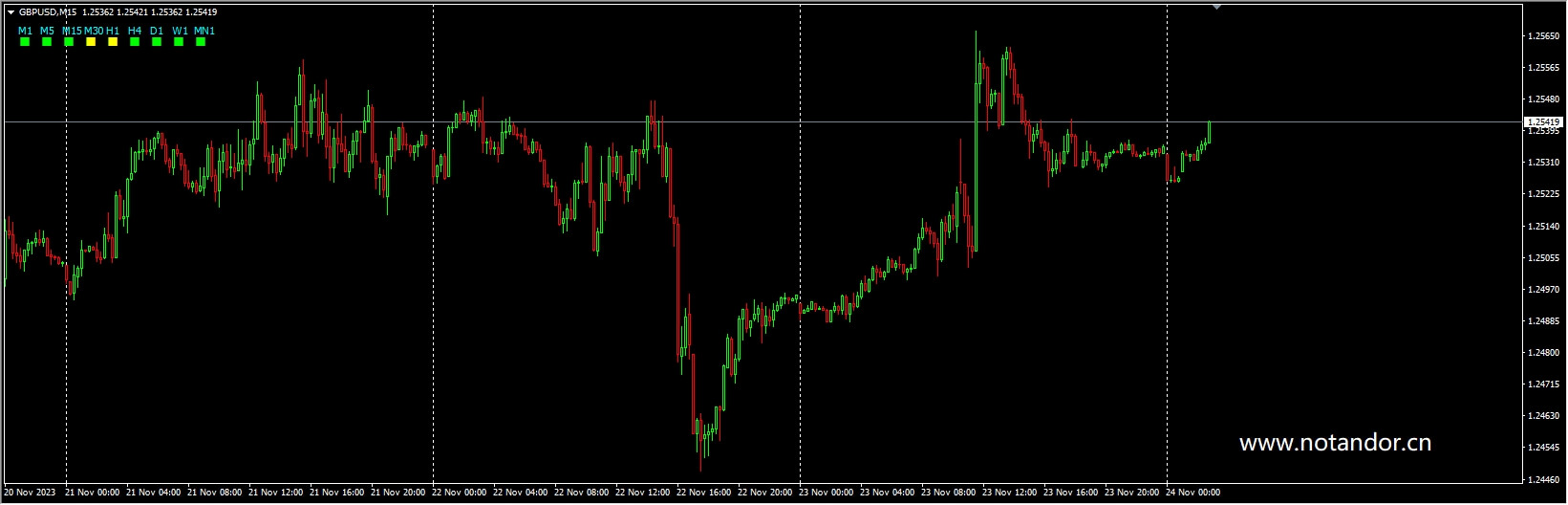Screen dimensions: 1568x505
Task: Click the 22 Nov 04:00 time label
Action: 522,494
